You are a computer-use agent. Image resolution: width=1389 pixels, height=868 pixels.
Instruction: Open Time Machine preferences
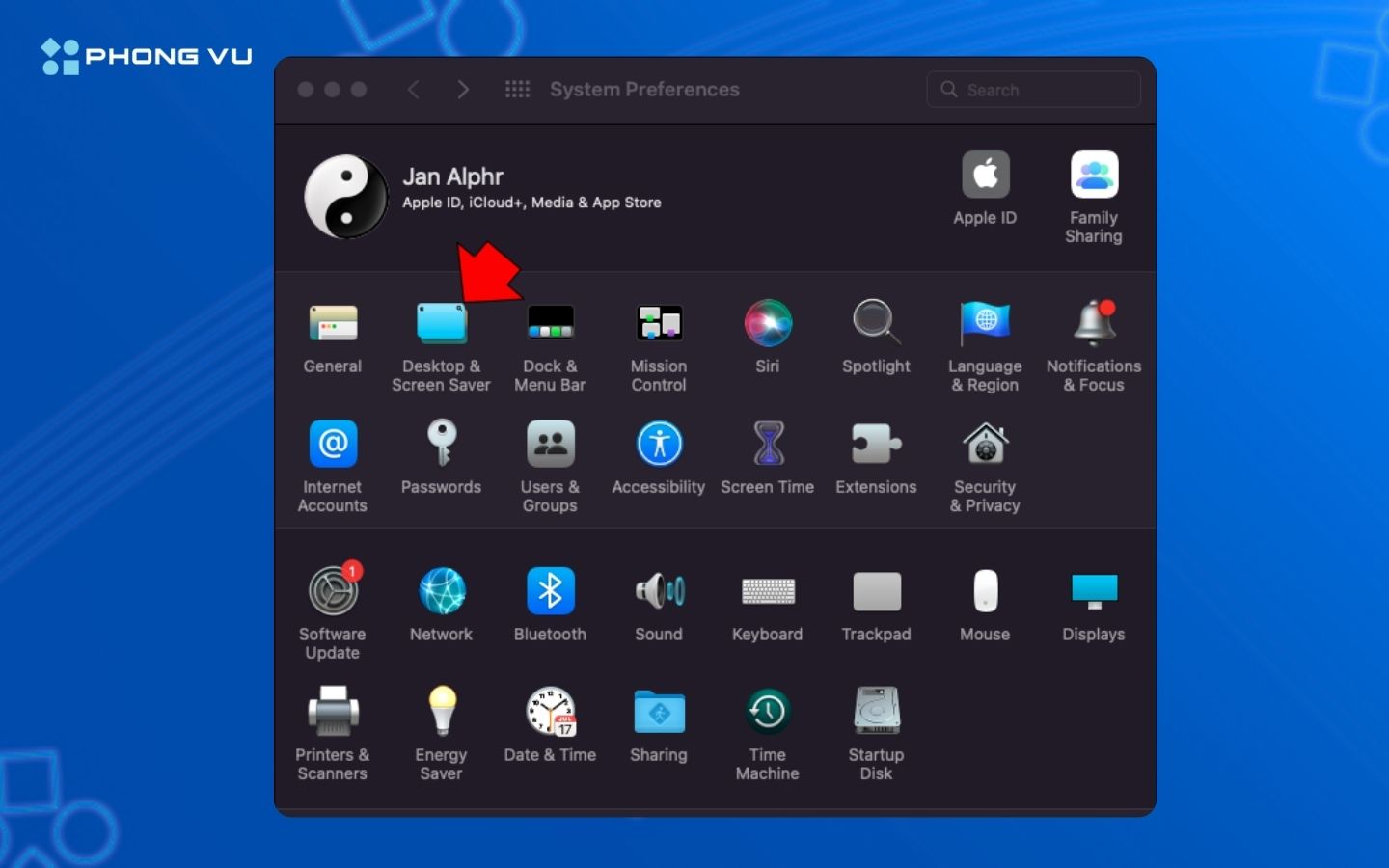[x=768, y=713]
